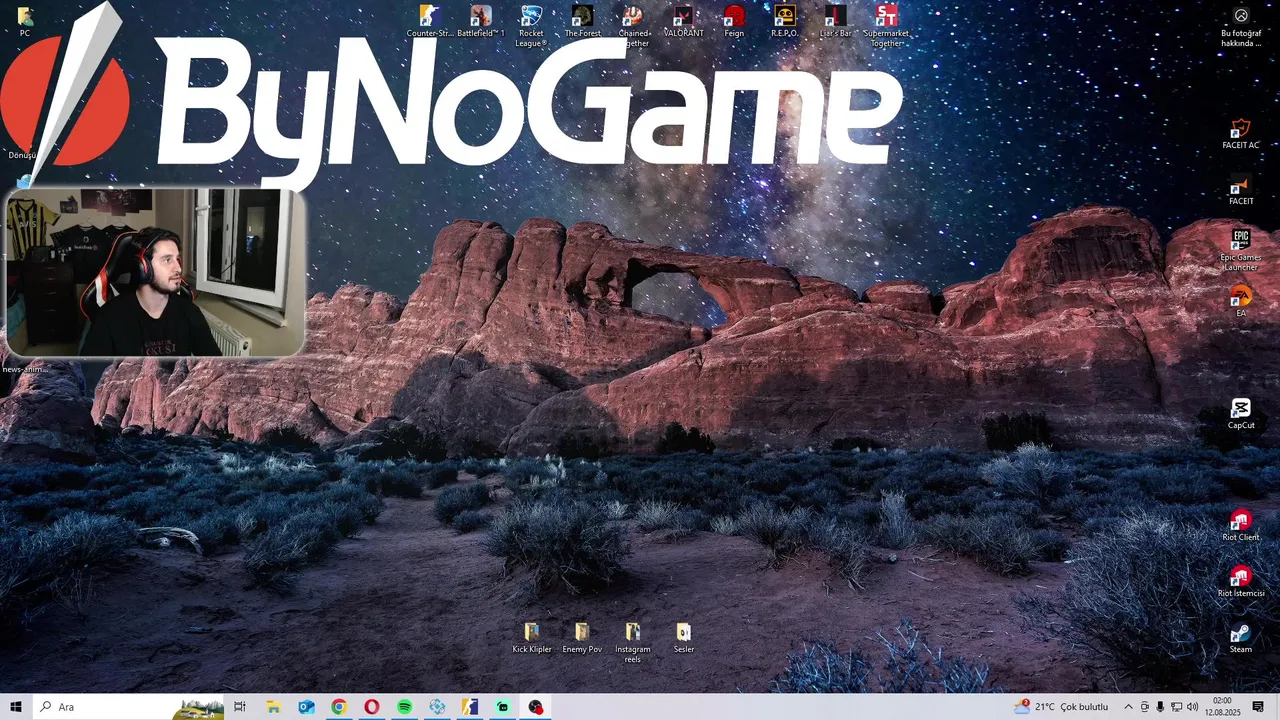
Task: Click the Feign game icon
Action: coord(734,20)
